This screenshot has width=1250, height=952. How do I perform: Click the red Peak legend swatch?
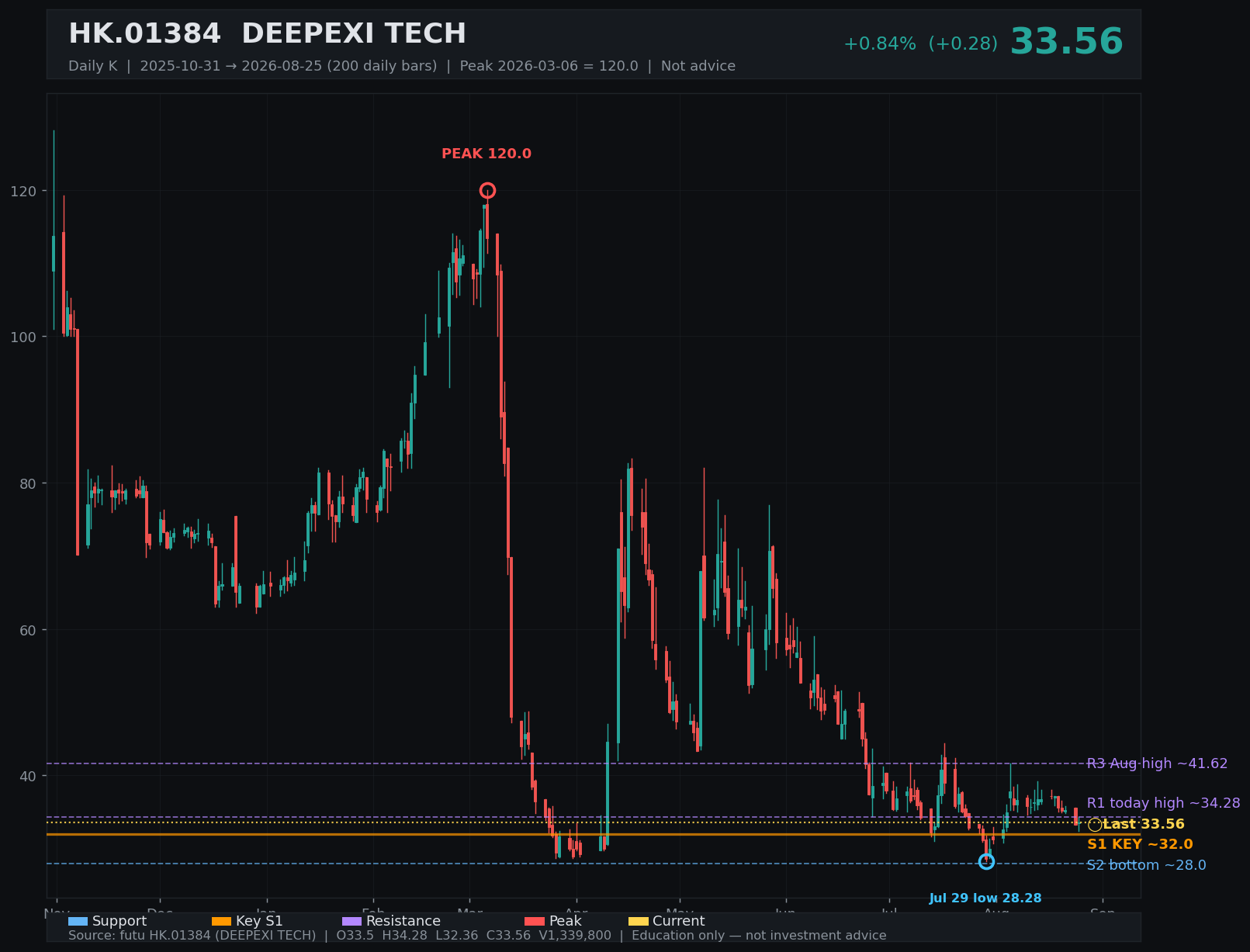pyautogui.click(x=535, y=921)
